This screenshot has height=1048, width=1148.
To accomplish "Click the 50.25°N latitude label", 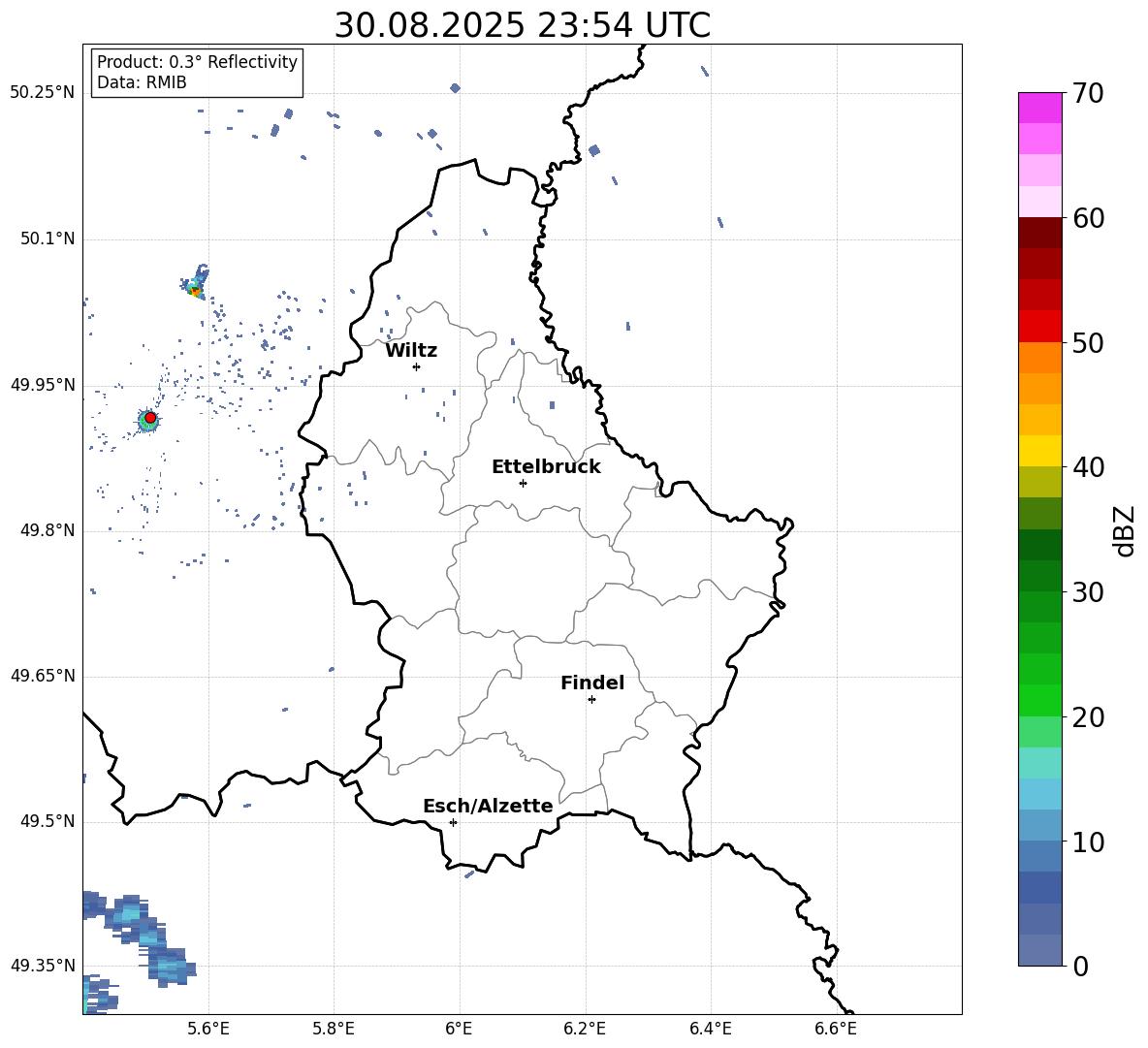I will click(x=43, y=93).
